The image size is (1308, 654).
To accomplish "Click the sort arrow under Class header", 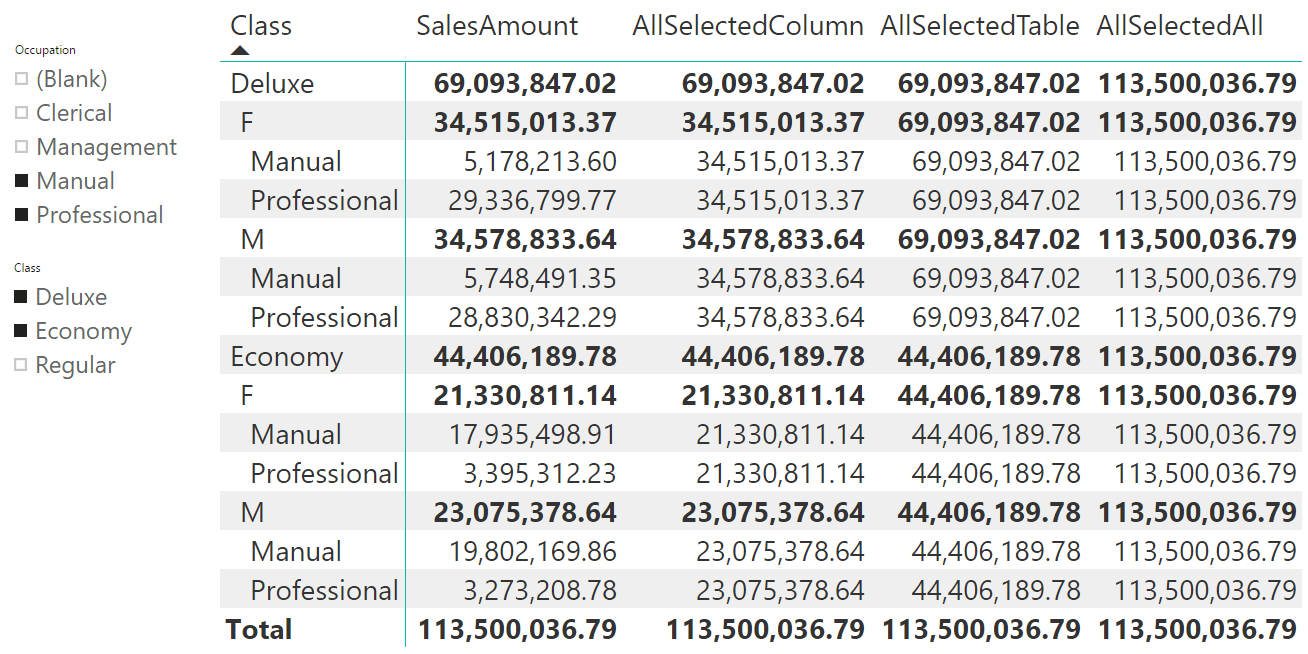I will 240,50.
